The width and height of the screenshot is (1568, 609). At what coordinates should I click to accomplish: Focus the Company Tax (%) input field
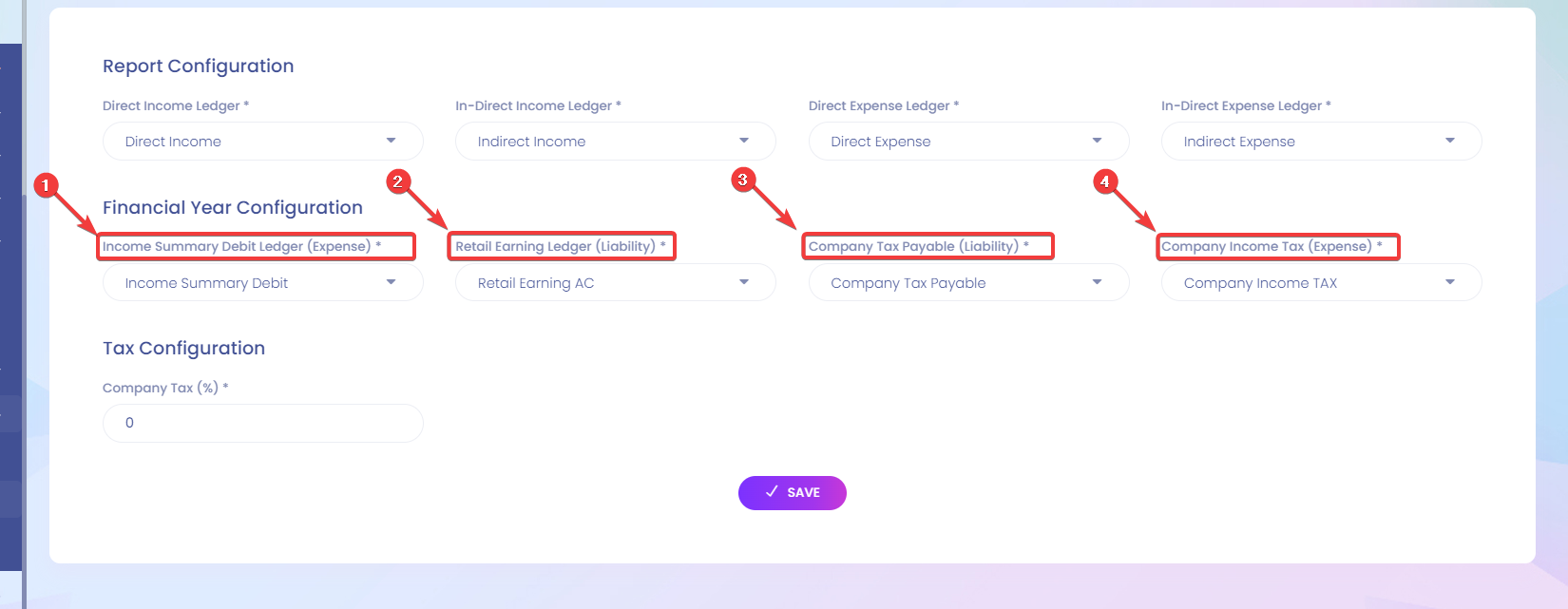(263, 424)
